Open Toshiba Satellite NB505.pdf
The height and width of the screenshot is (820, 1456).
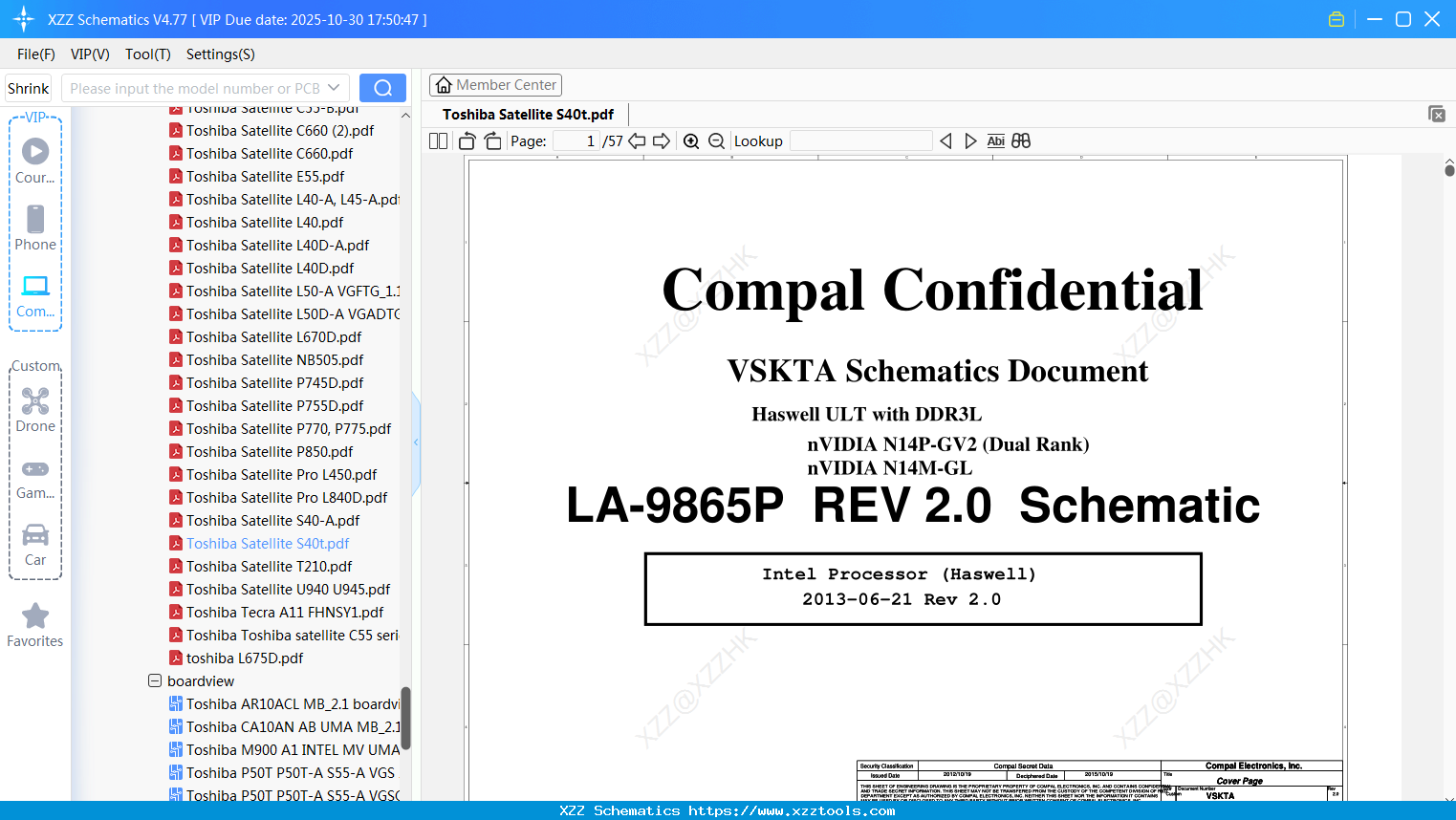pyautogui.click(x=275, y=359)
